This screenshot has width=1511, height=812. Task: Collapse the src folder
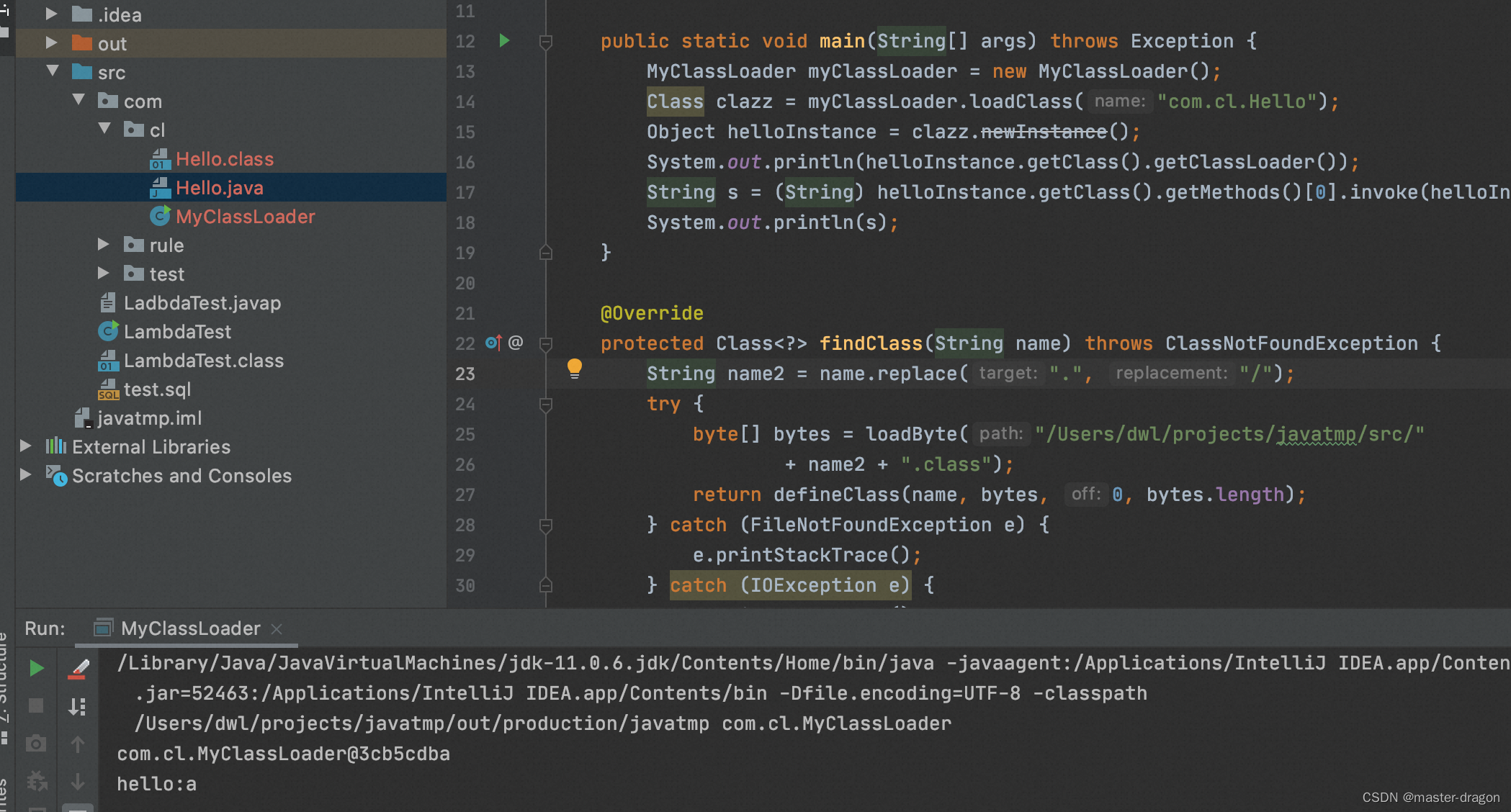53,71
